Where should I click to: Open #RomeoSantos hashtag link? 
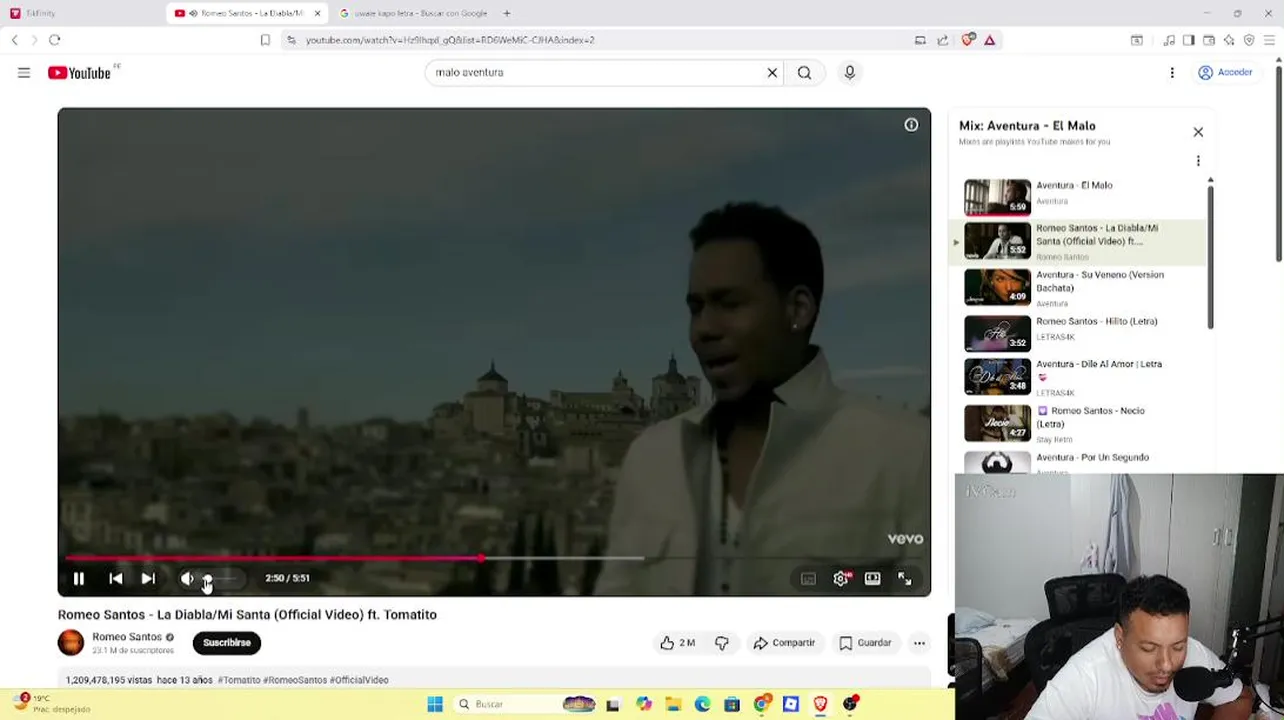click(296, 680)
